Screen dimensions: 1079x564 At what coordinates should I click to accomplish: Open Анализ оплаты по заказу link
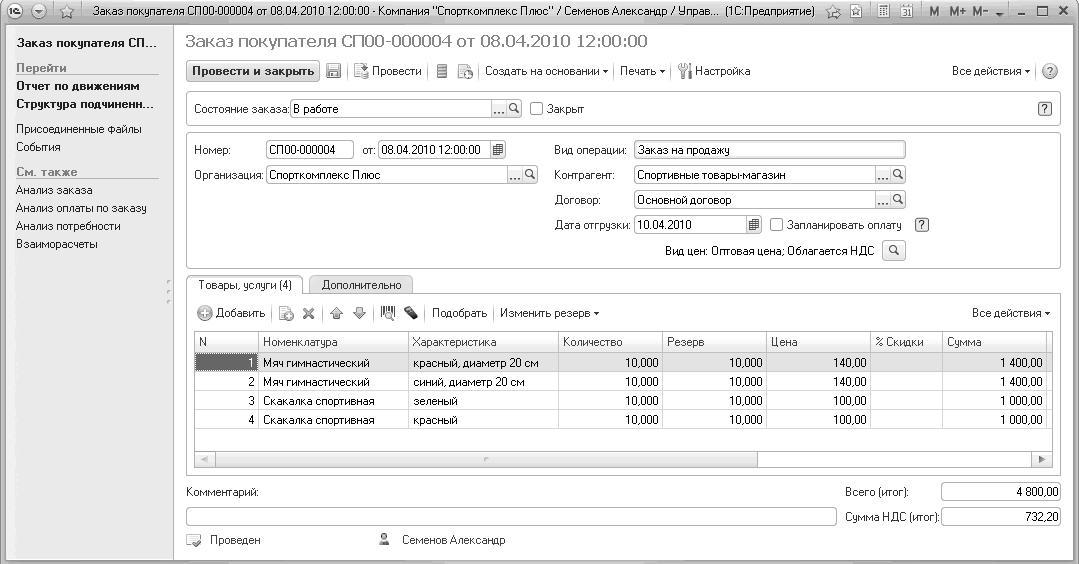pyautogui.click(x=81, y=208)
